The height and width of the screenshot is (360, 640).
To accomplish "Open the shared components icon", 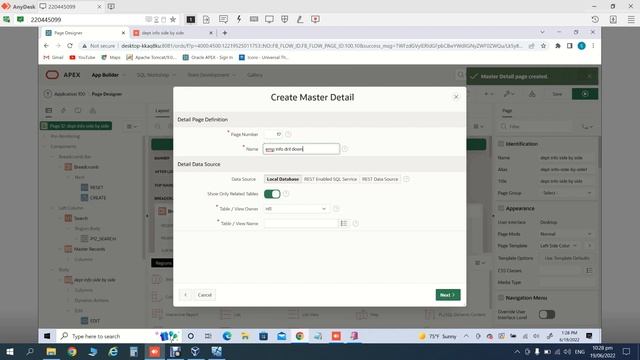I will click(532, 94).
